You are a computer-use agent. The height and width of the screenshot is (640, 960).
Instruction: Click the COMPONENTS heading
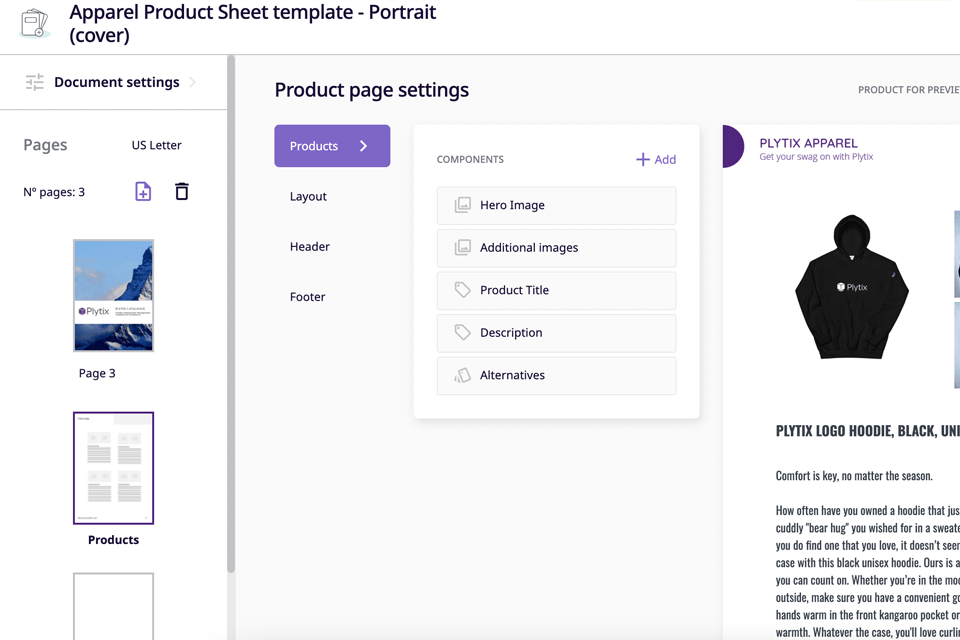click(470, 159)
